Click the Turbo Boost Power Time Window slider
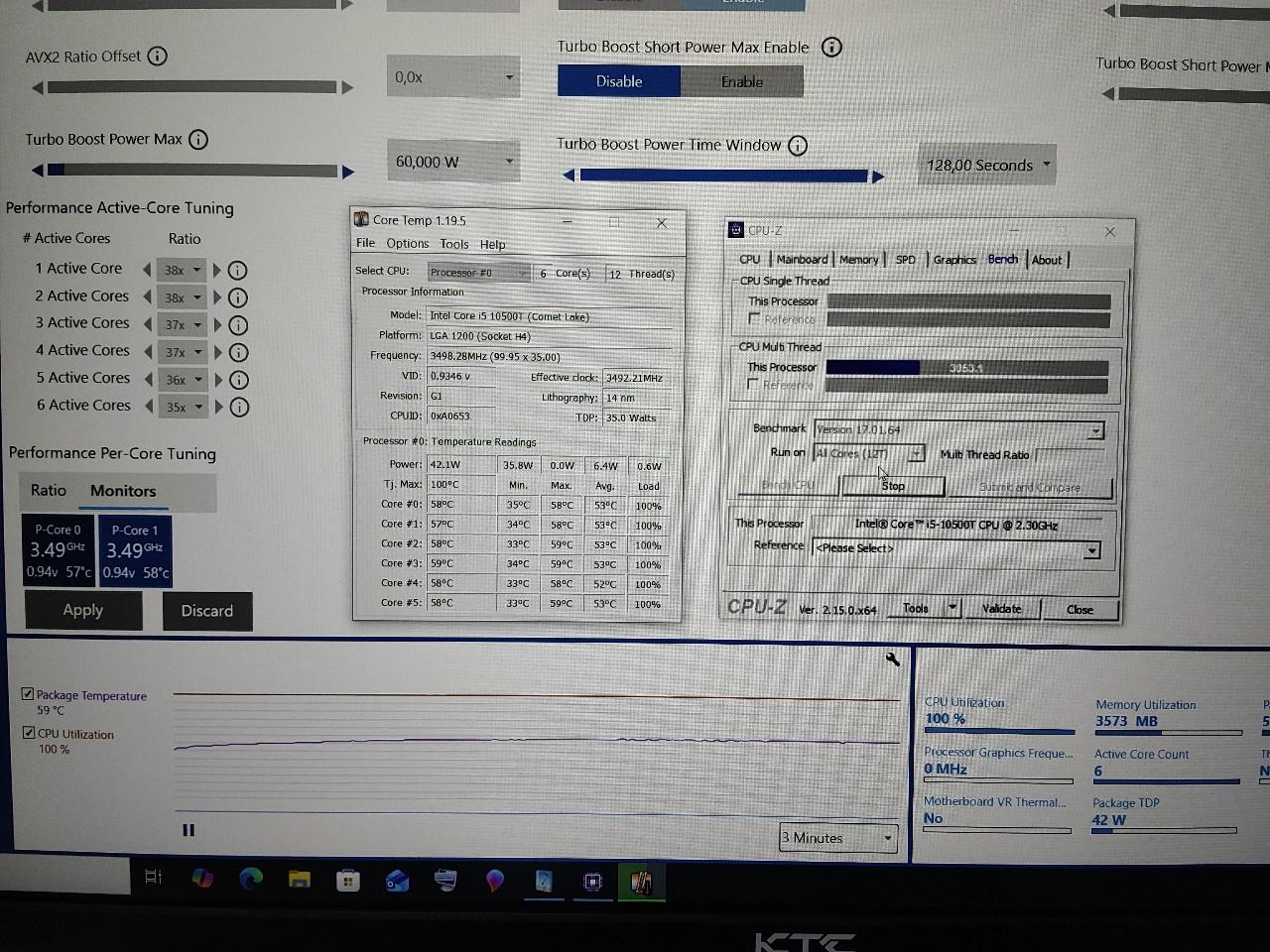This screenshot has width=1270, height=952. (723, 176)
